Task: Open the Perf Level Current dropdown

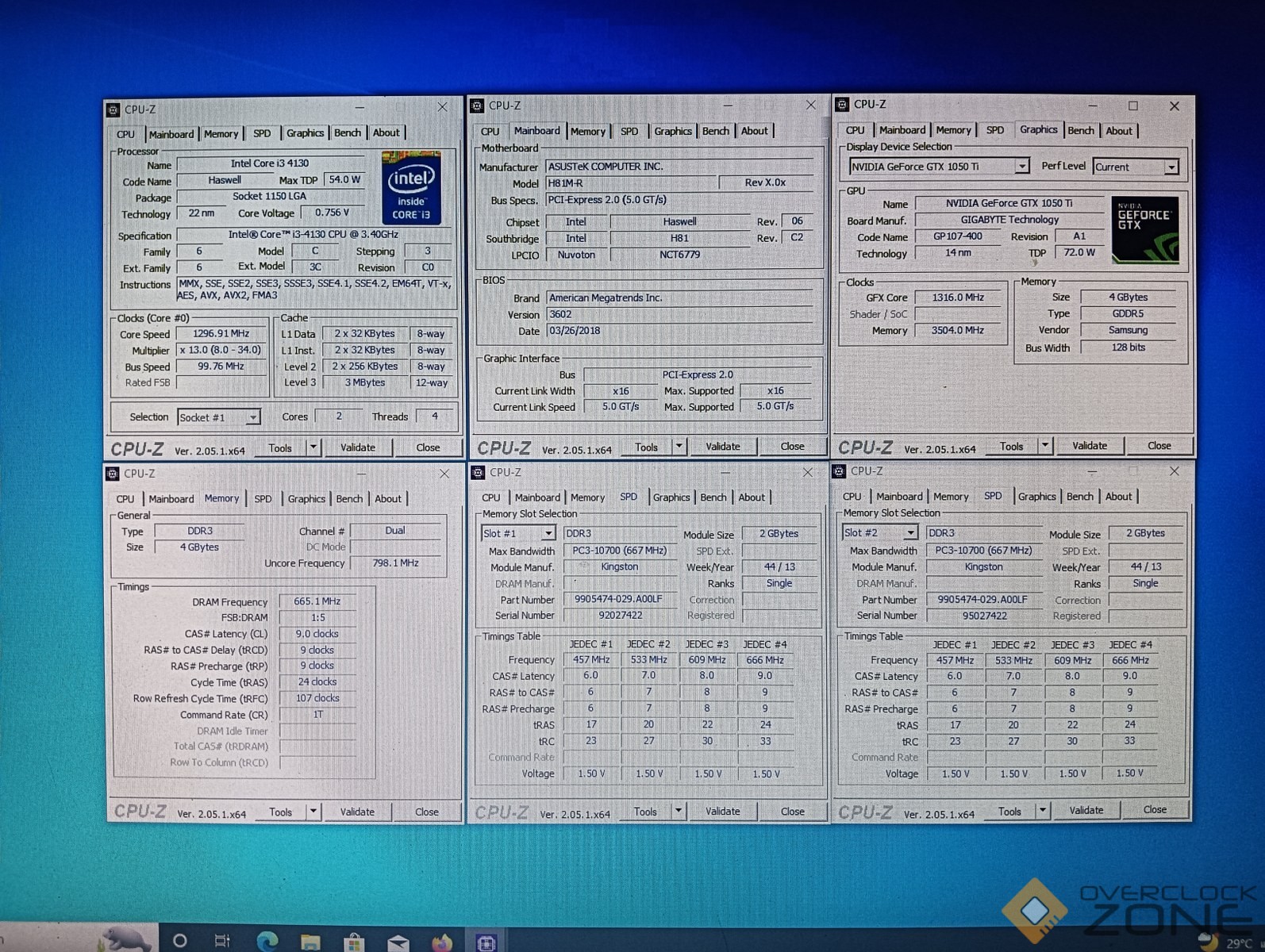Action: click(1171, 167)
